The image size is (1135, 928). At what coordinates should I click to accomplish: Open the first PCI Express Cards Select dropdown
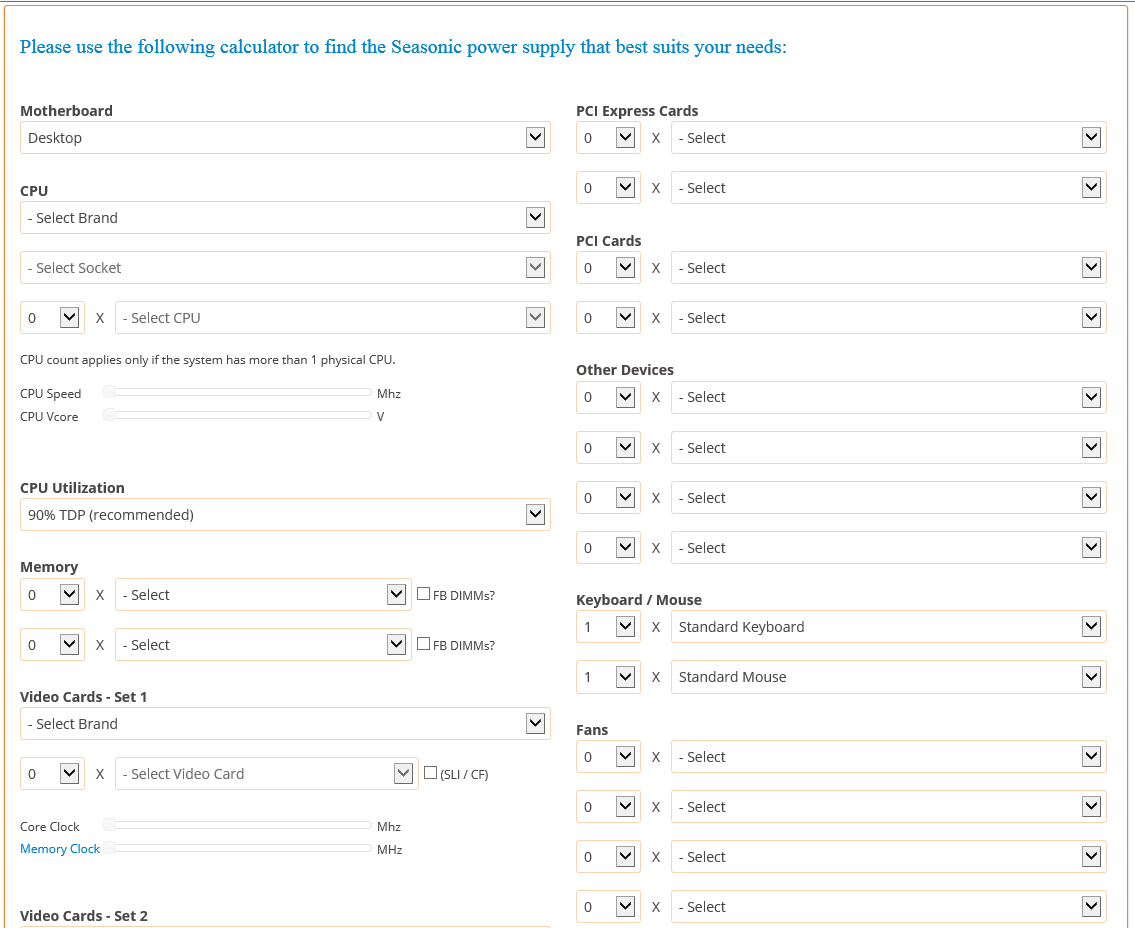point(889,138)
